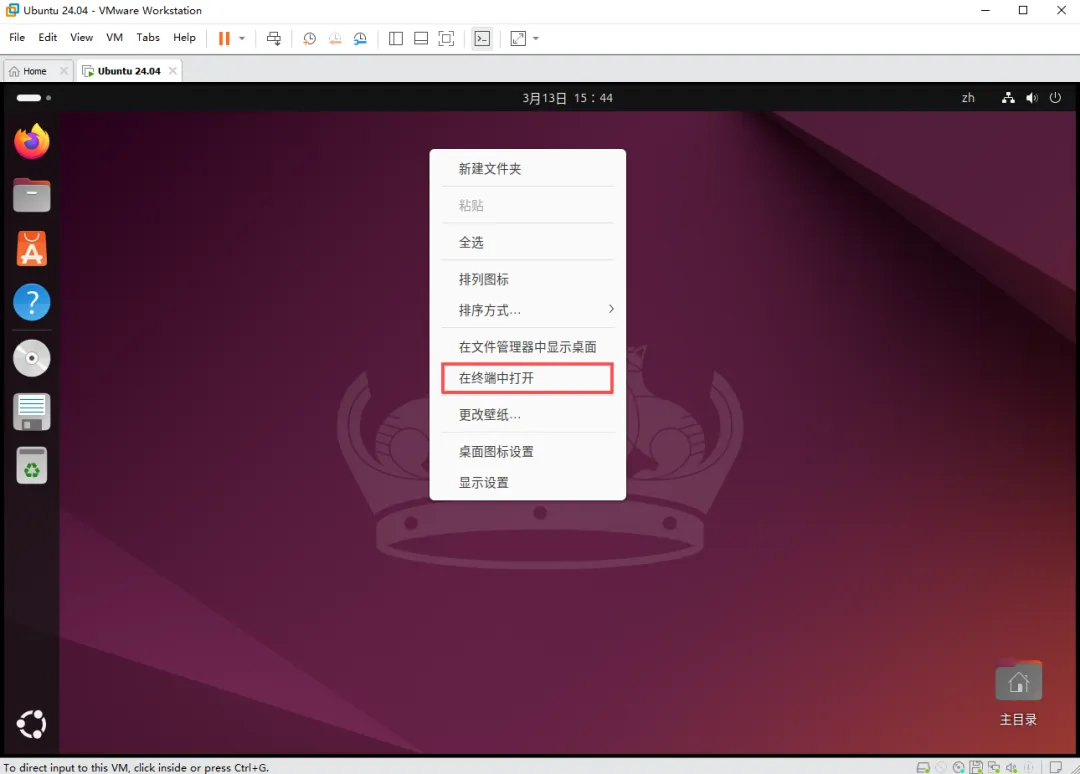The height and width of the screenshot is (774, 1080).
Task: Open the date and time panel
Action: 567,98
